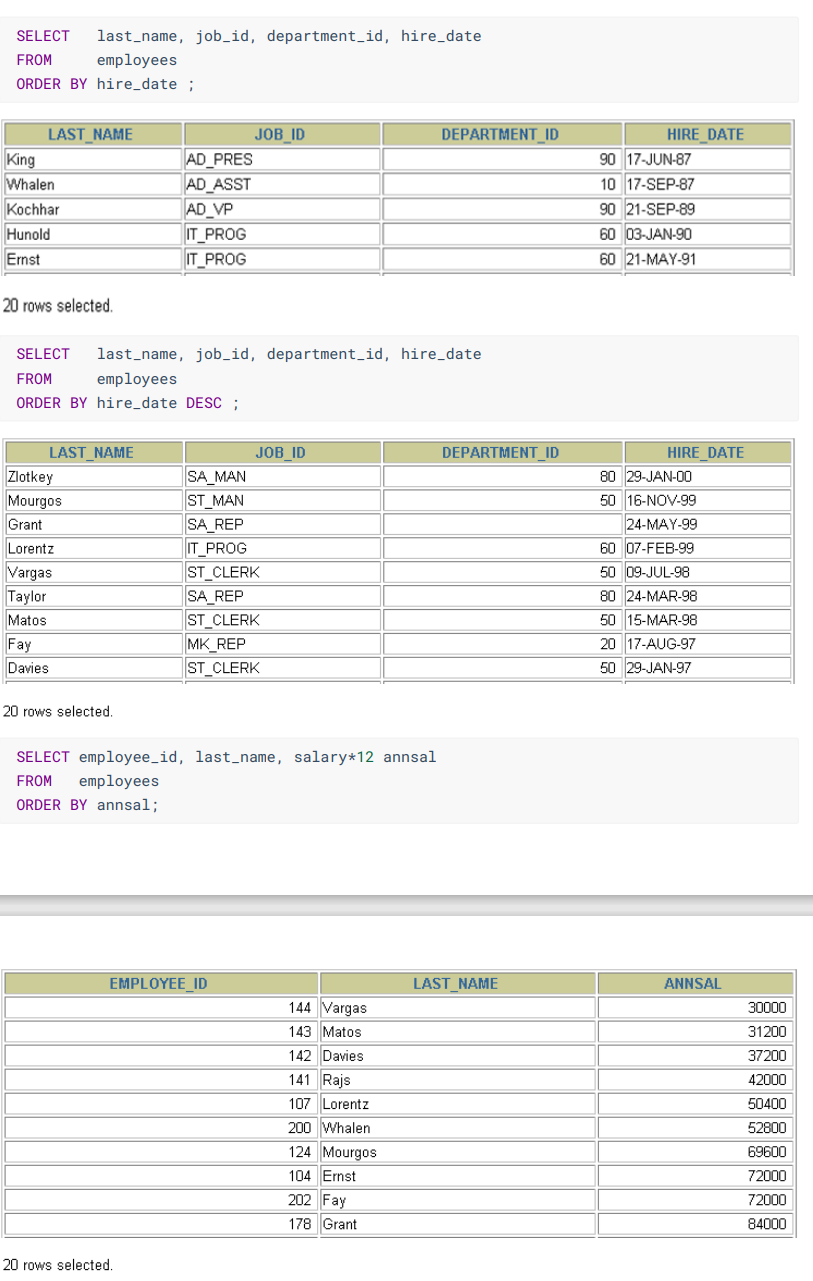The height and width of the screenshot is (1281, 813).
Task: Select Lorentz in the 07-FEB-99 row
Action: [93, 549]
